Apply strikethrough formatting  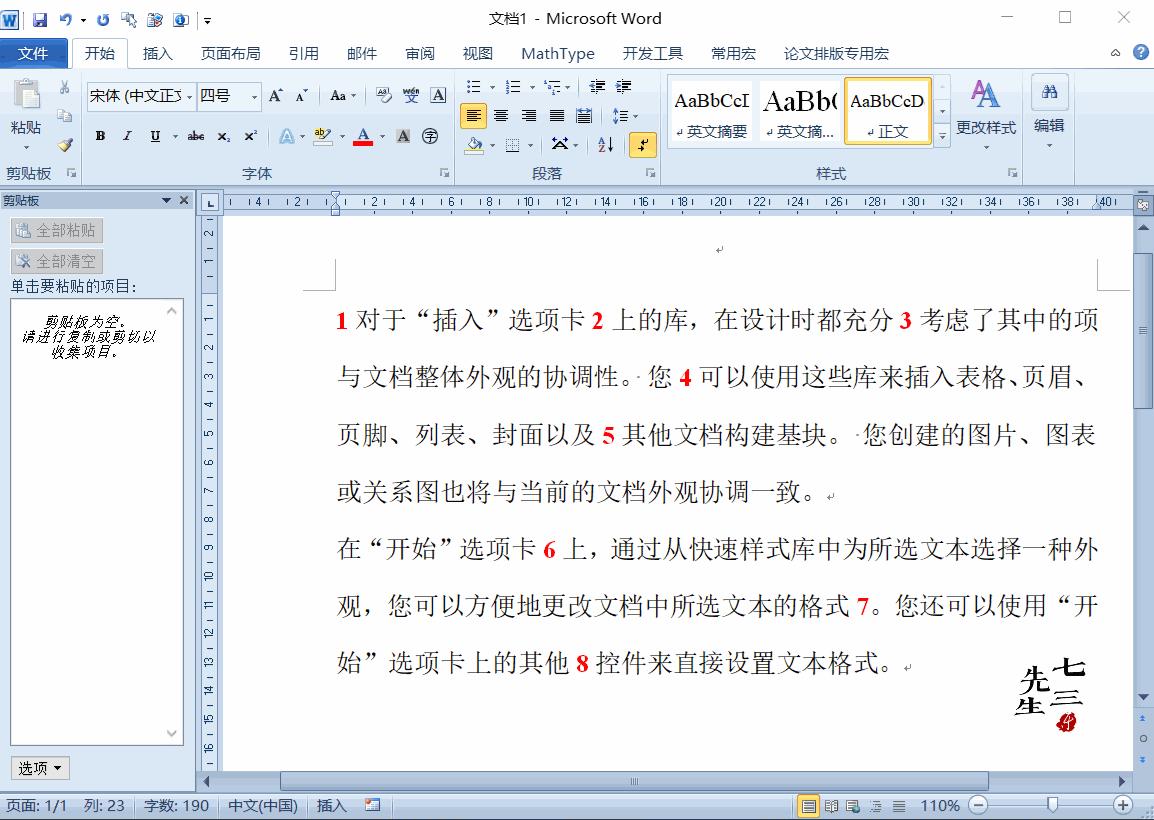[x=196, y=137]
